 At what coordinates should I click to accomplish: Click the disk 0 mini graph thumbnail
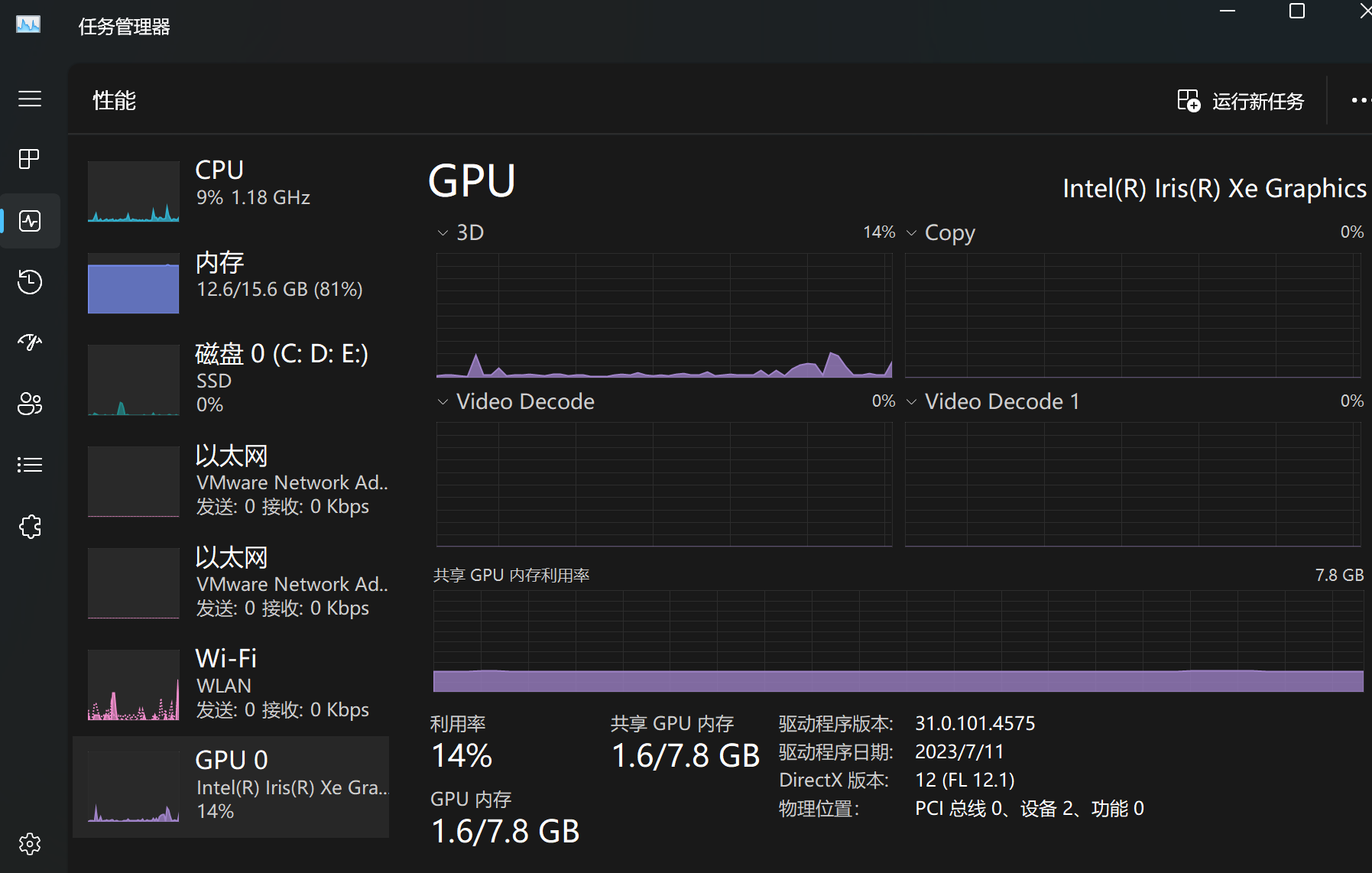pyautogui.click(x=134, y=380)
